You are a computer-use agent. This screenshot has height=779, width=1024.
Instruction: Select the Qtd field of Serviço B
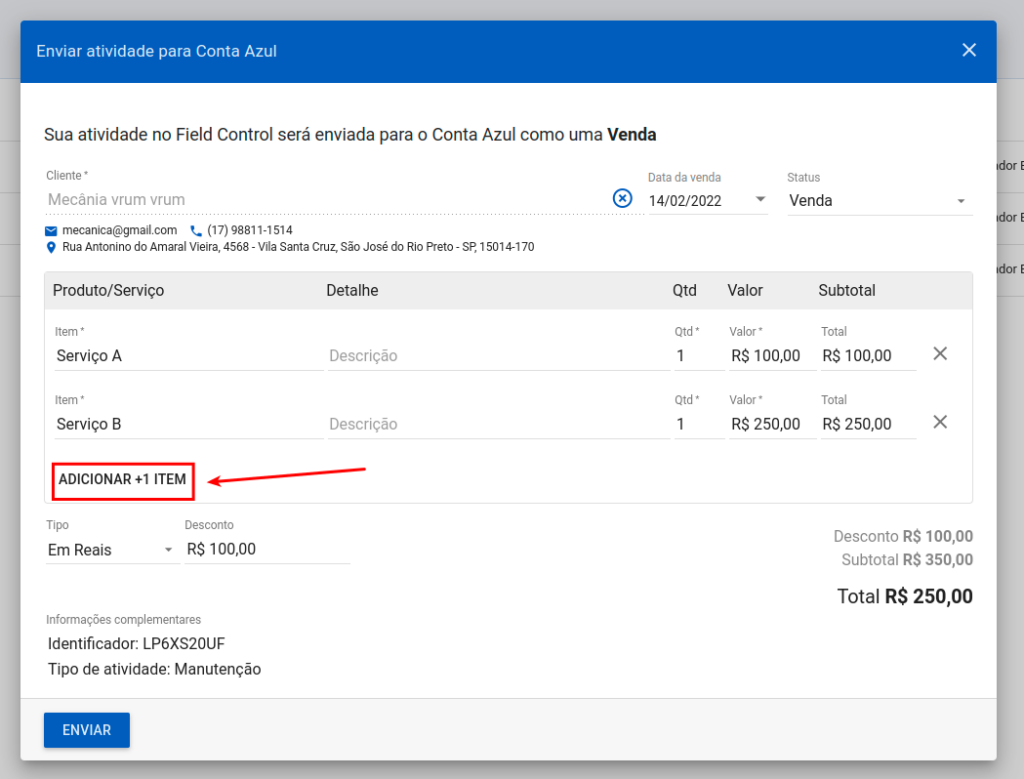698,424
